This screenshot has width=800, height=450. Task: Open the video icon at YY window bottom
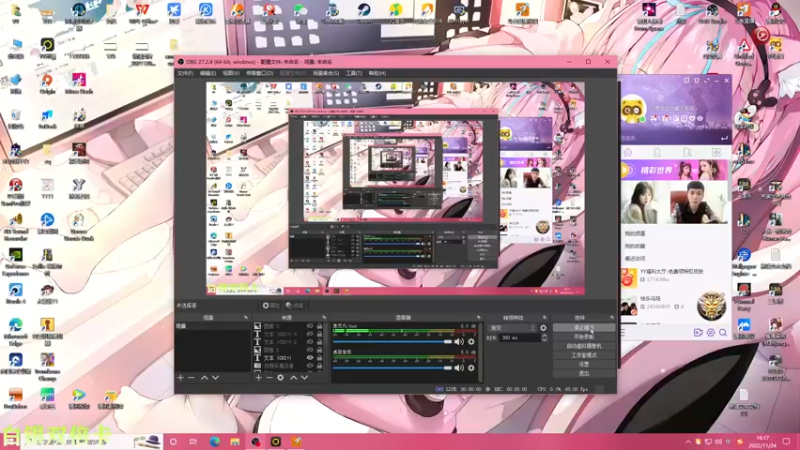pyautogui.click(x=698, y=333)
